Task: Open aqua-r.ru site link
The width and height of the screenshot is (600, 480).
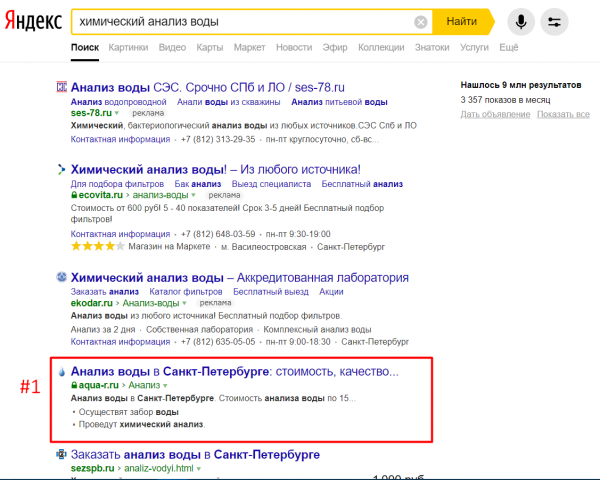Action: click(x=99, y=385)
